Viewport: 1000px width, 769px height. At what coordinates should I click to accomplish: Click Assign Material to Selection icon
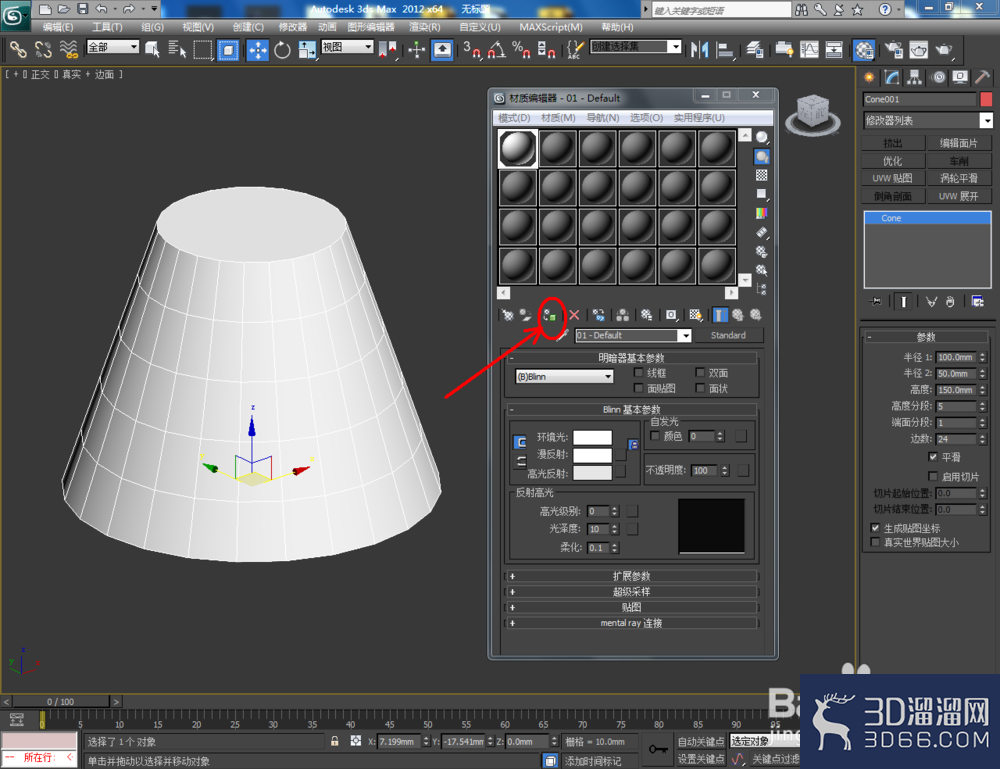(550, 315)
